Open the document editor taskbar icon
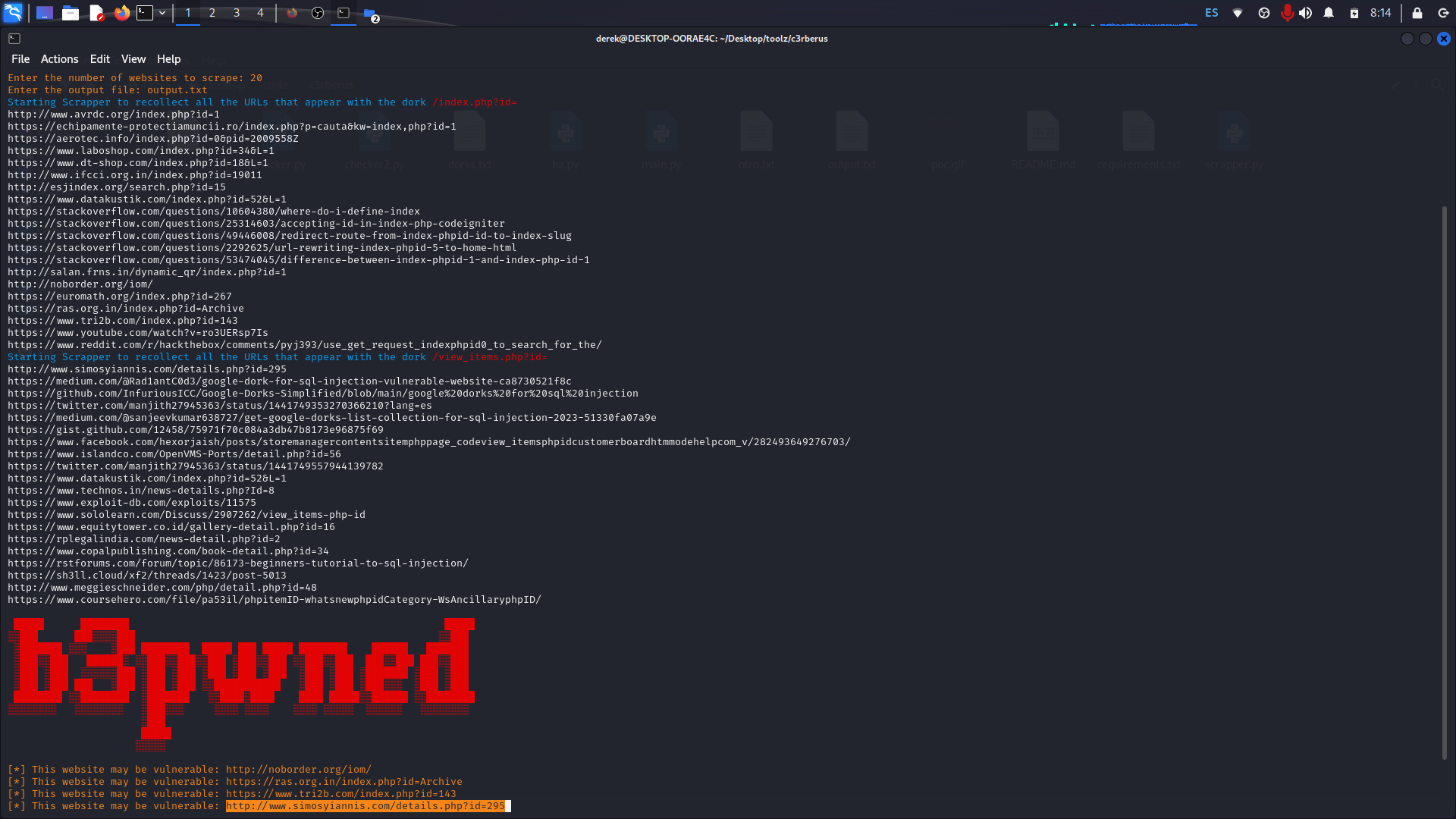Viewport: 1456px width, 819px height. click(x=96, y=12)
